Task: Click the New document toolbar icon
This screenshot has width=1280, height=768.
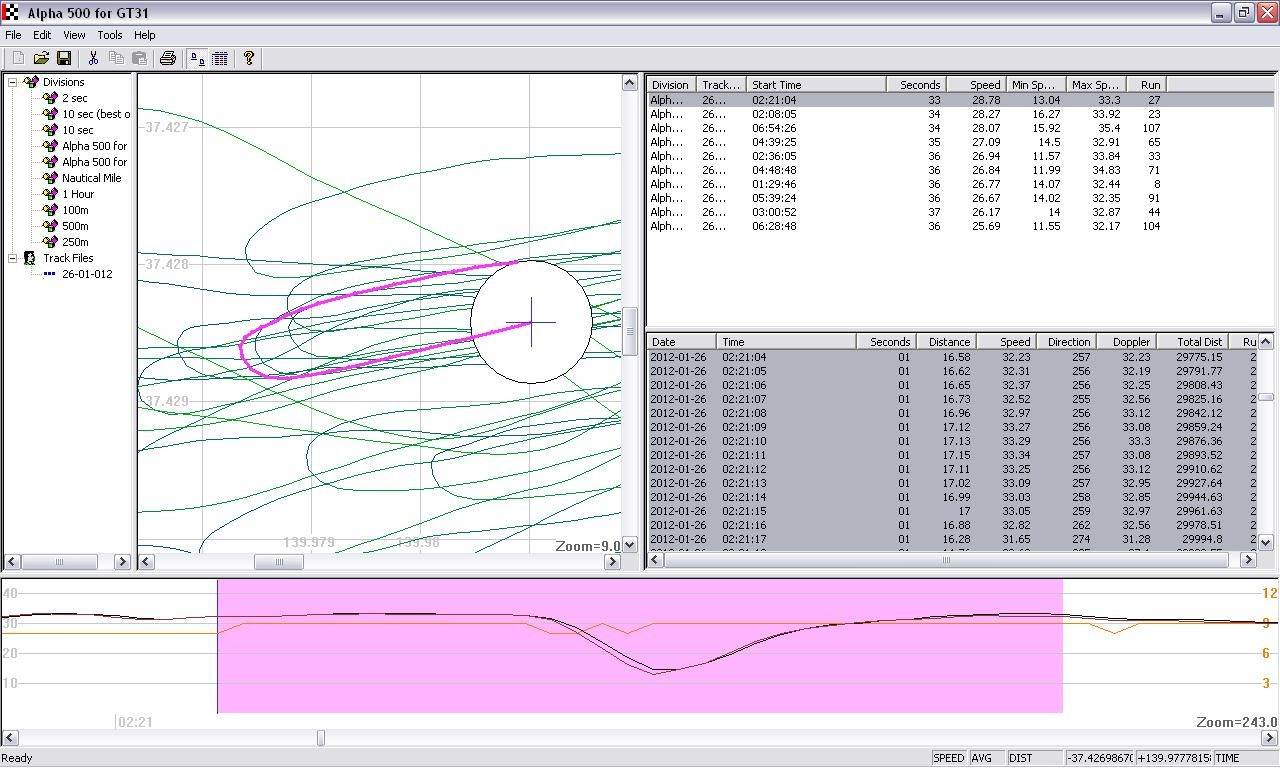Action: coord(18,59)
